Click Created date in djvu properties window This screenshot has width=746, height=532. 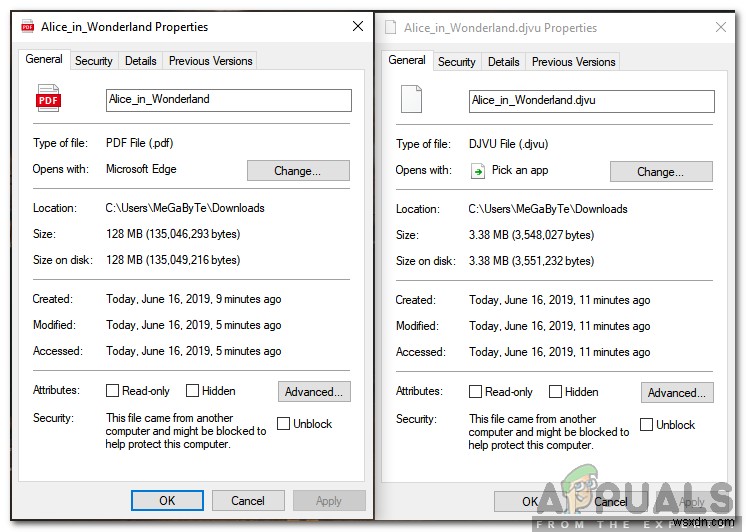click(560, 300)
